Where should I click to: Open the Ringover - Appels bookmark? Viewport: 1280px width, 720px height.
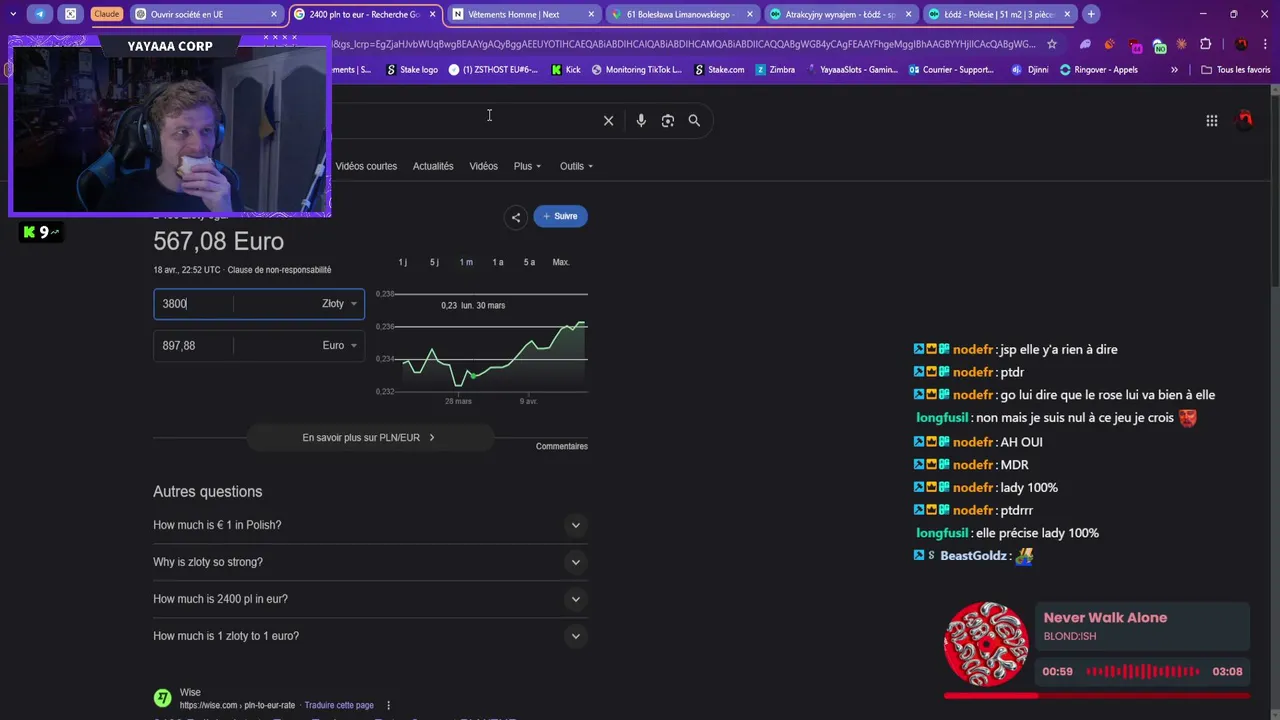[x=1098, y=70]
